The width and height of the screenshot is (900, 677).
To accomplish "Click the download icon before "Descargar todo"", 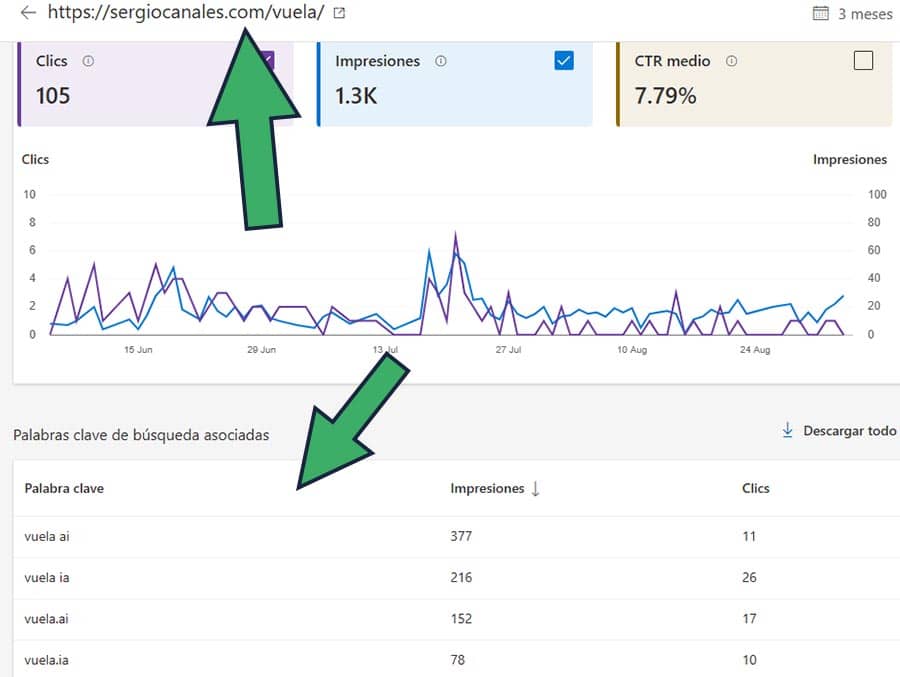I will point(786,429).
